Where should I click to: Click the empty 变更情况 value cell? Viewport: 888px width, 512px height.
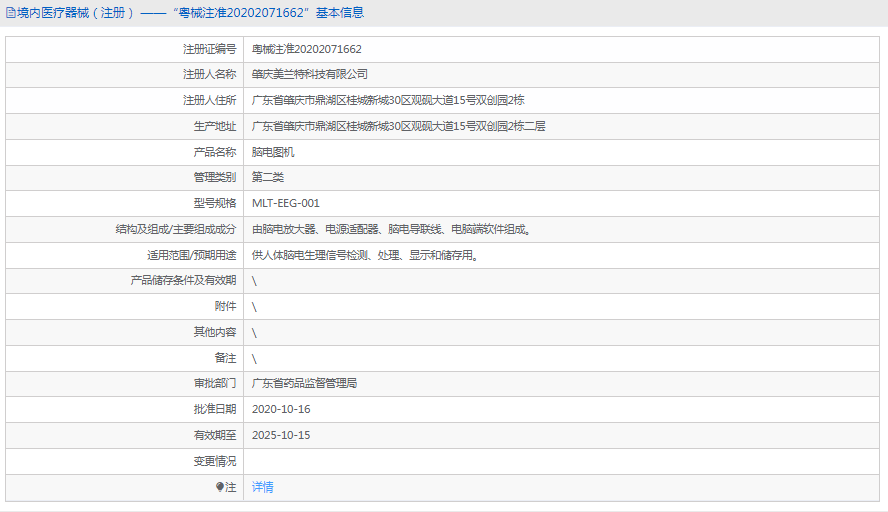[x=560, y=461]
